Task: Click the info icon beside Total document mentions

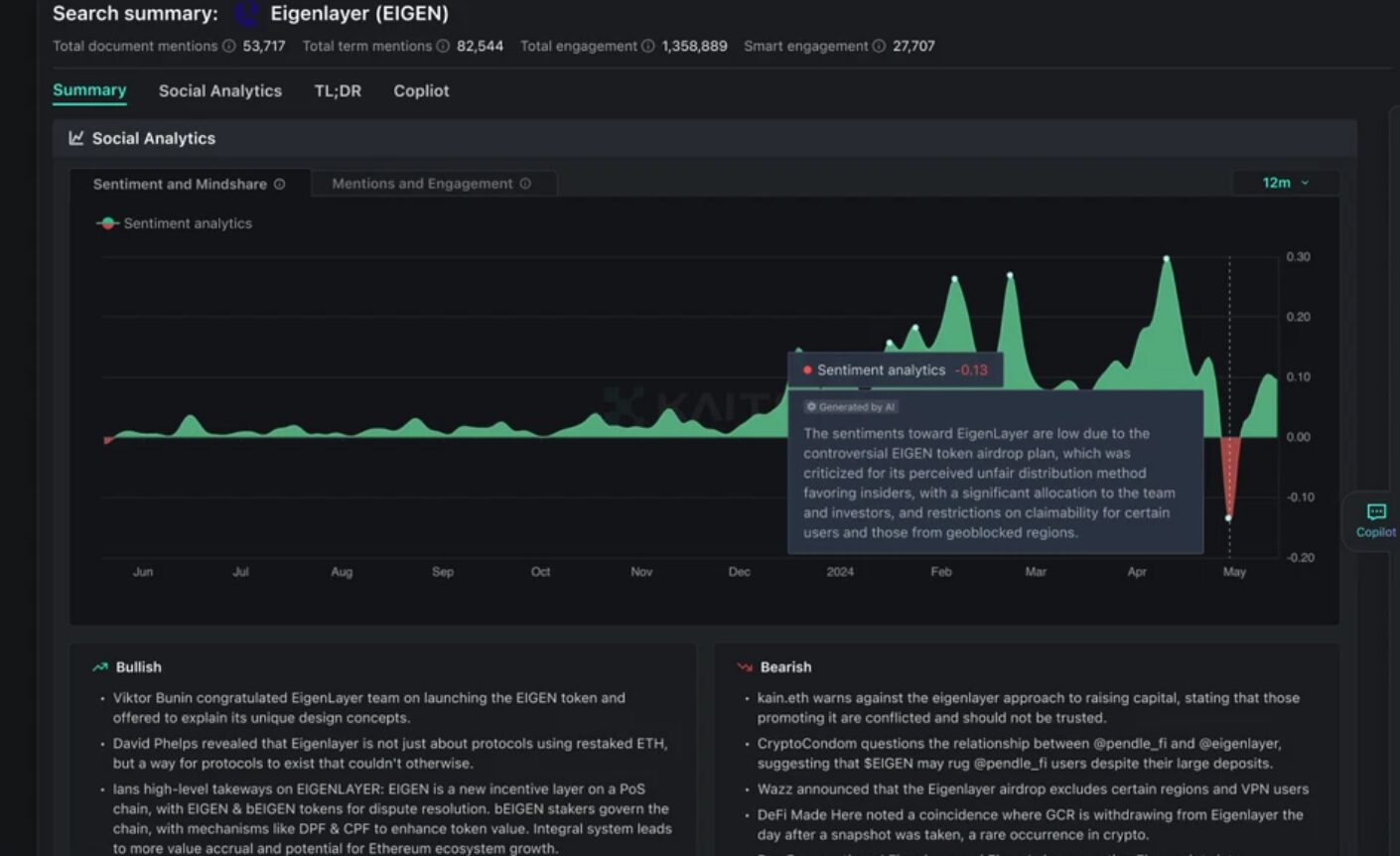Action: tap(229, 46)
